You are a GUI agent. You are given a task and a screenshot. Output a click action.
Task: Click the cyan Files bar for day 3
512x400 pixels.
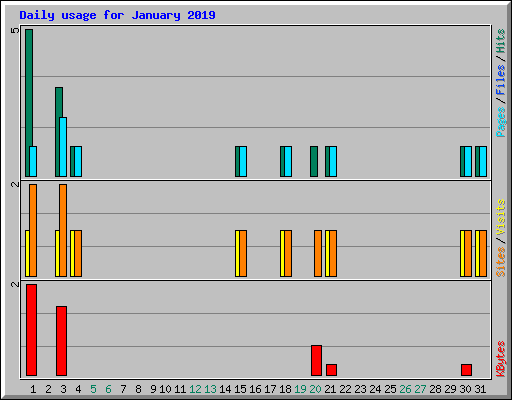tap(63, 147)
